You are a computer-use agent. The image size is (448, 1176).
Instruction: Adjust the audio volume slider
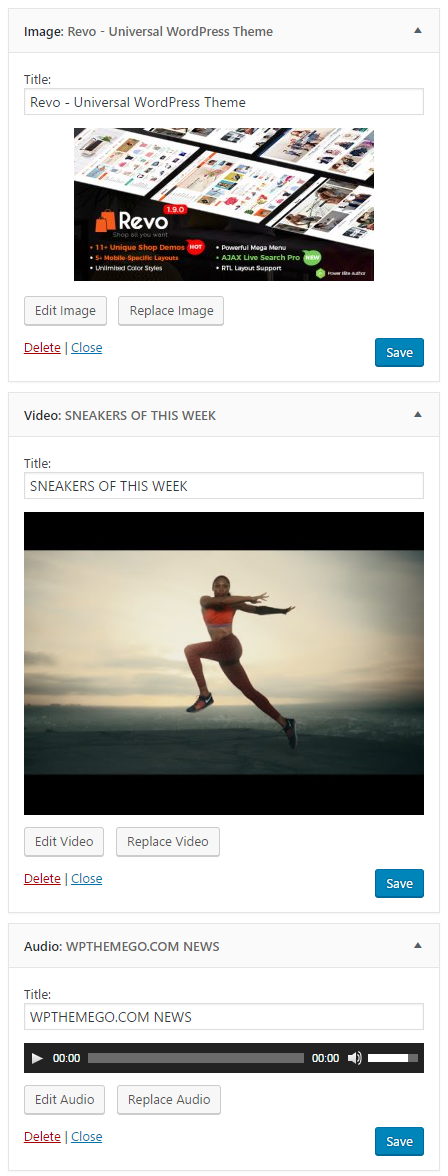pos(392,1058)
